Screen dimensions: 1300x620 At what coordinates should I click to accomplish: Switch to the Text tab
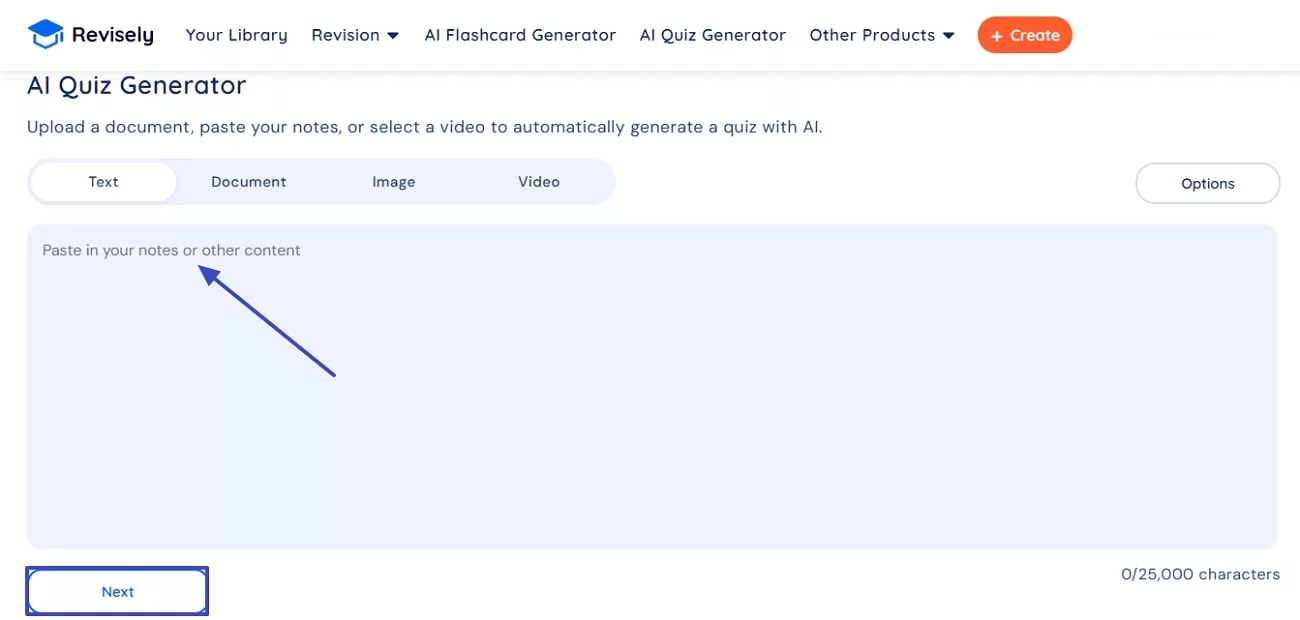point(103,182)
